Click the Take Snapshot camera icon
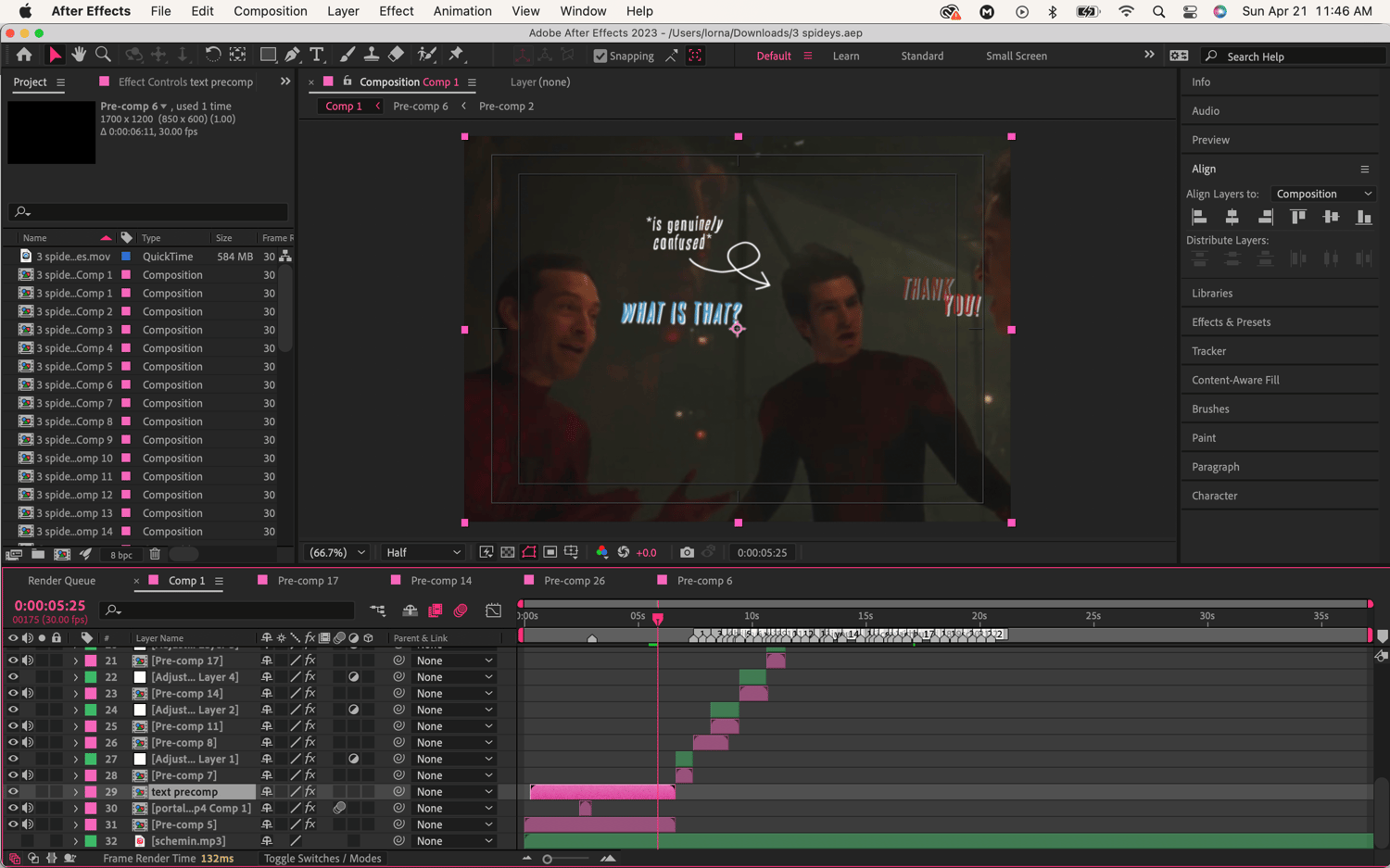The width and height of the screenshot is (1390, 868). pyautogui.click(x=687, y=552)
